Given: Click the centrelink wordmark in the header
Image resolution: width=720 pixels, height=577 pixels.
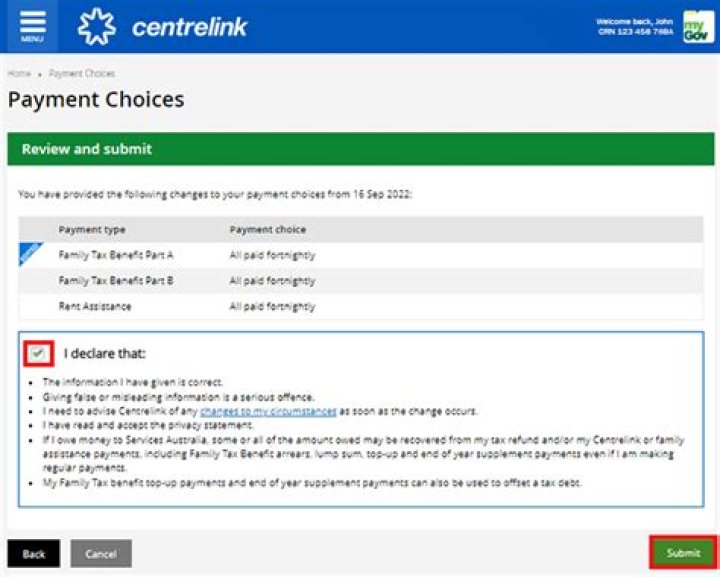Looking at the screenshot, I should pos(189,26).
